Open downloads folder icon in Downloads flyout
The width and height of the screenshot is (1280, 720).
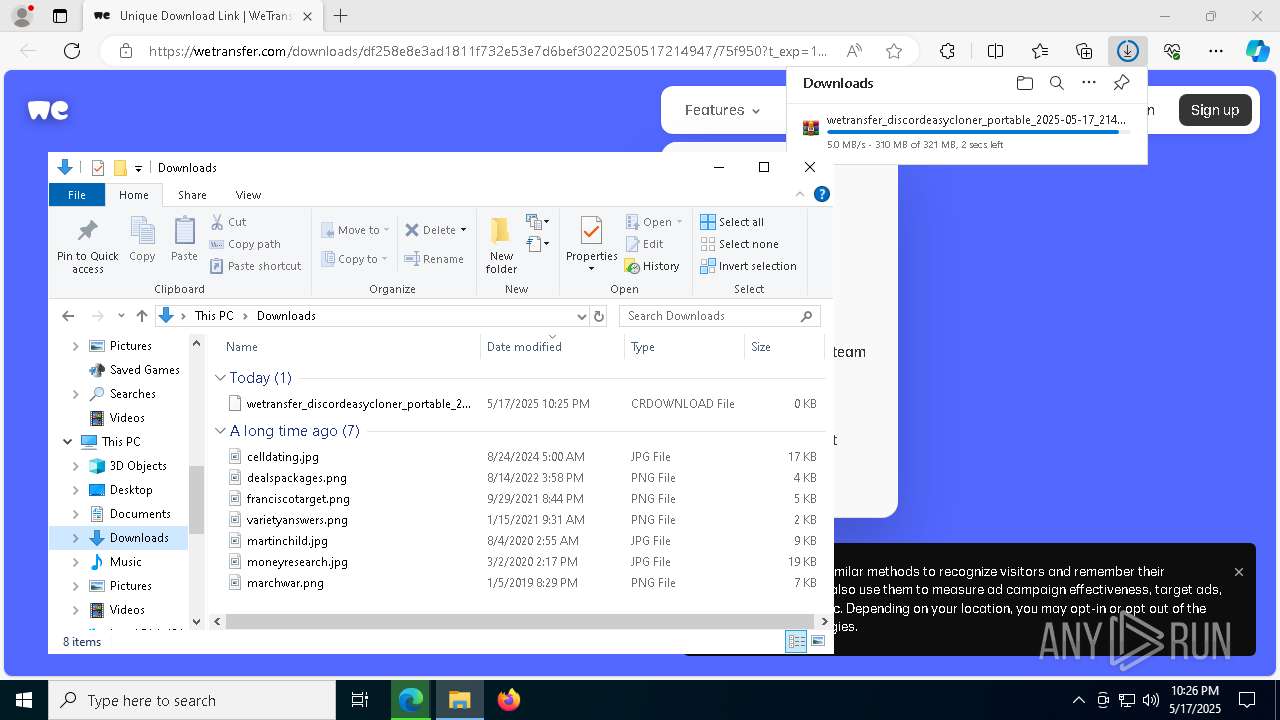coord(1024,83)
